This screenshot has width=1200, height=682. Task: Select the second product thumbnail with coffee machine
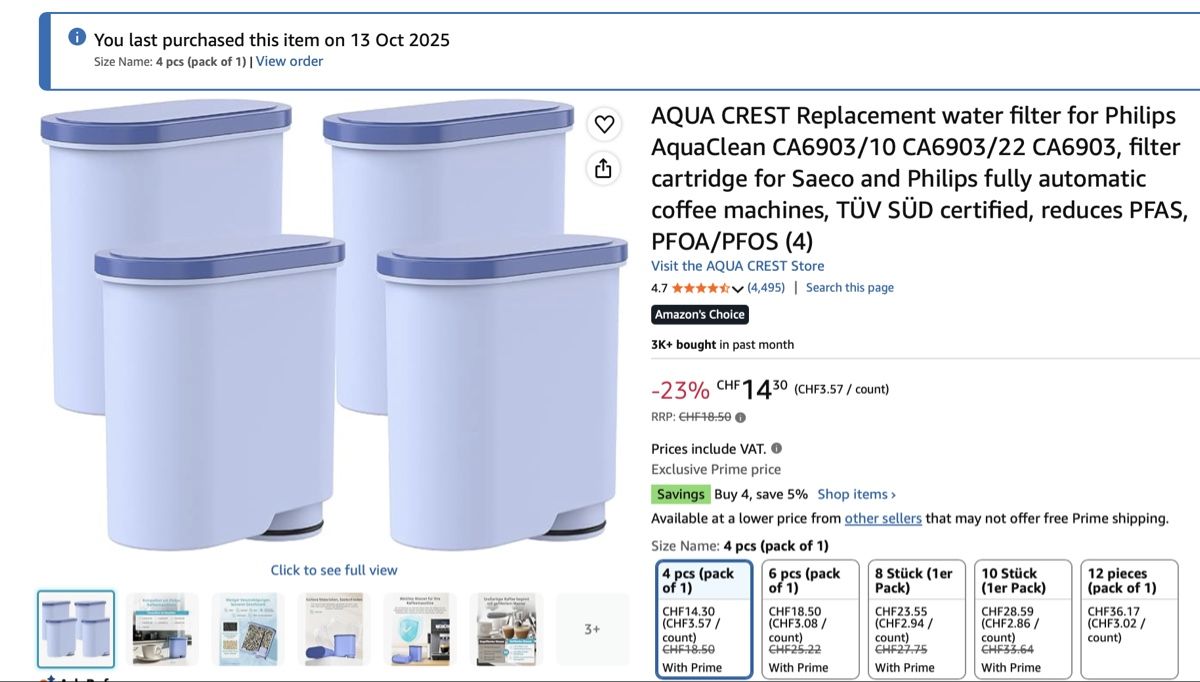pyautogui.click(x=162, y=629)
